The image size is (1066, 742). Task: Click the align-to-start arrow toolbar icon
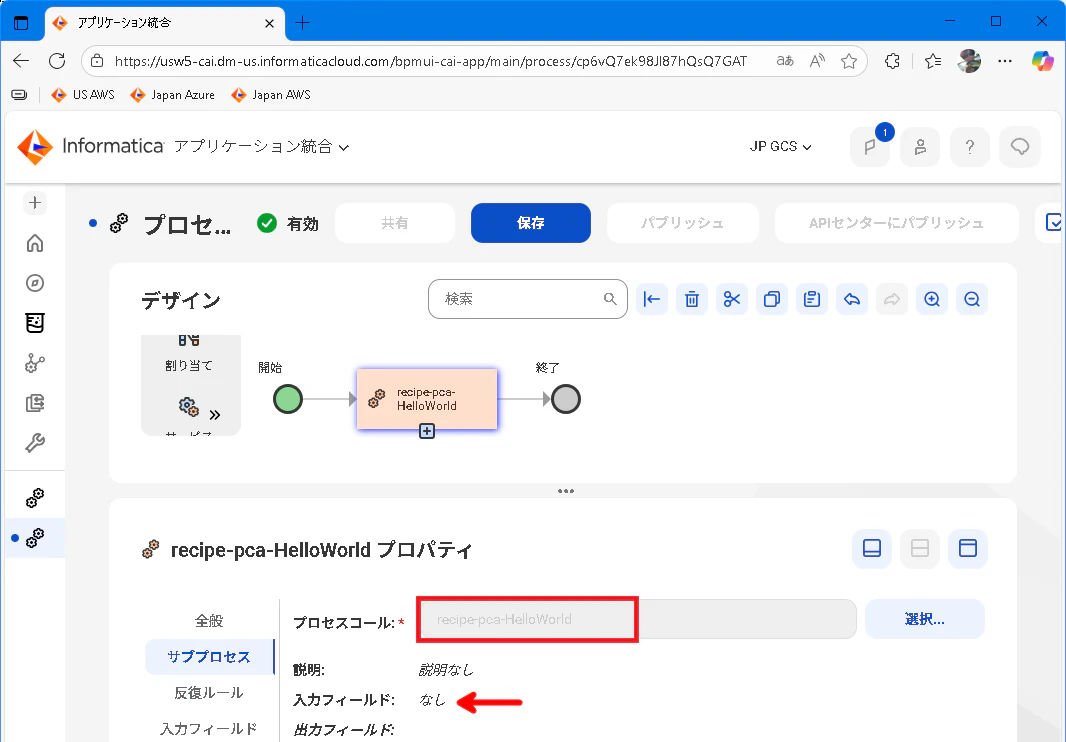pyautogui.click(x=651, y=299)
